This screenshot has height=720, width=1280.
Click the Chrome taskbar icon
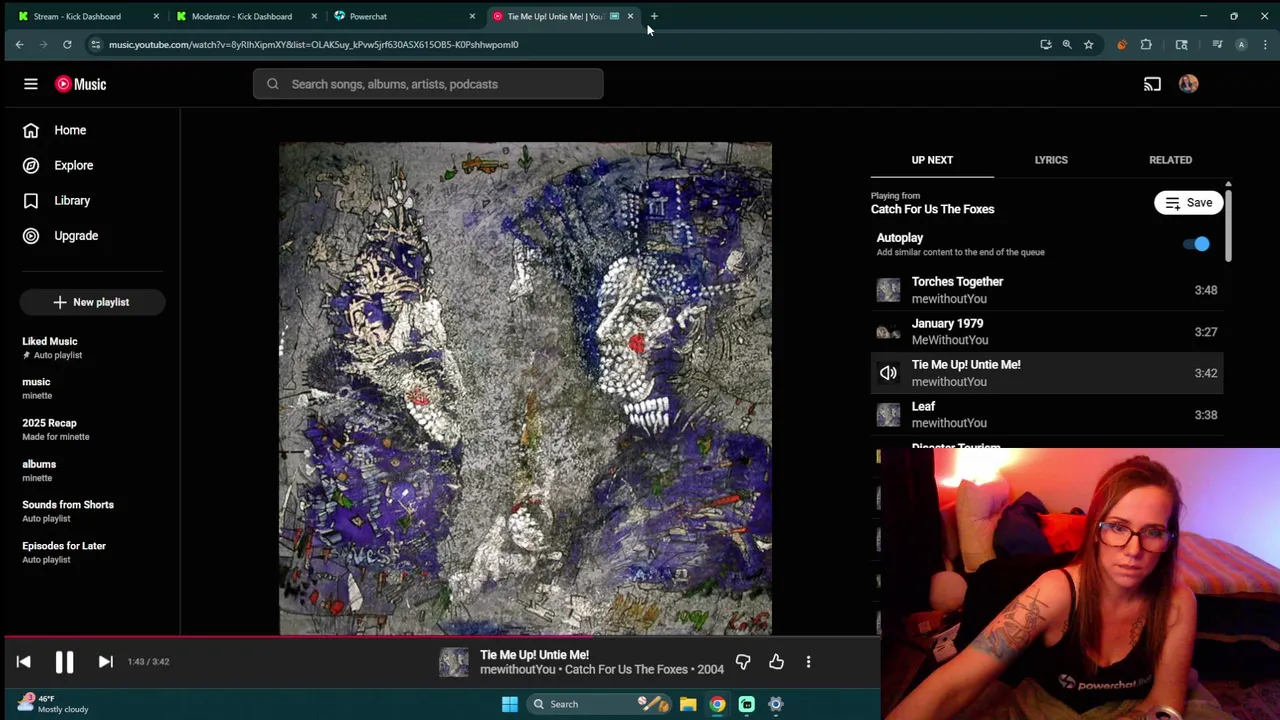pyautogui.click(x=717, y=704)
